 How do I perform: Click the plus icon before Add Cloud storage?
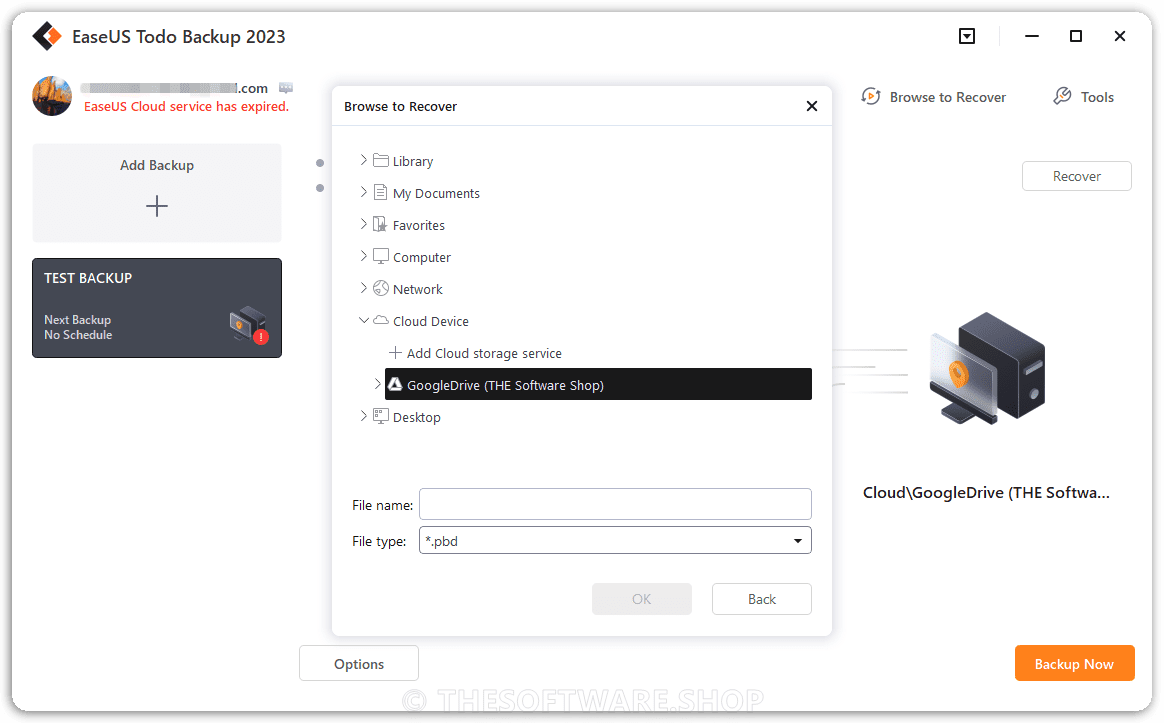click(396, 353)
